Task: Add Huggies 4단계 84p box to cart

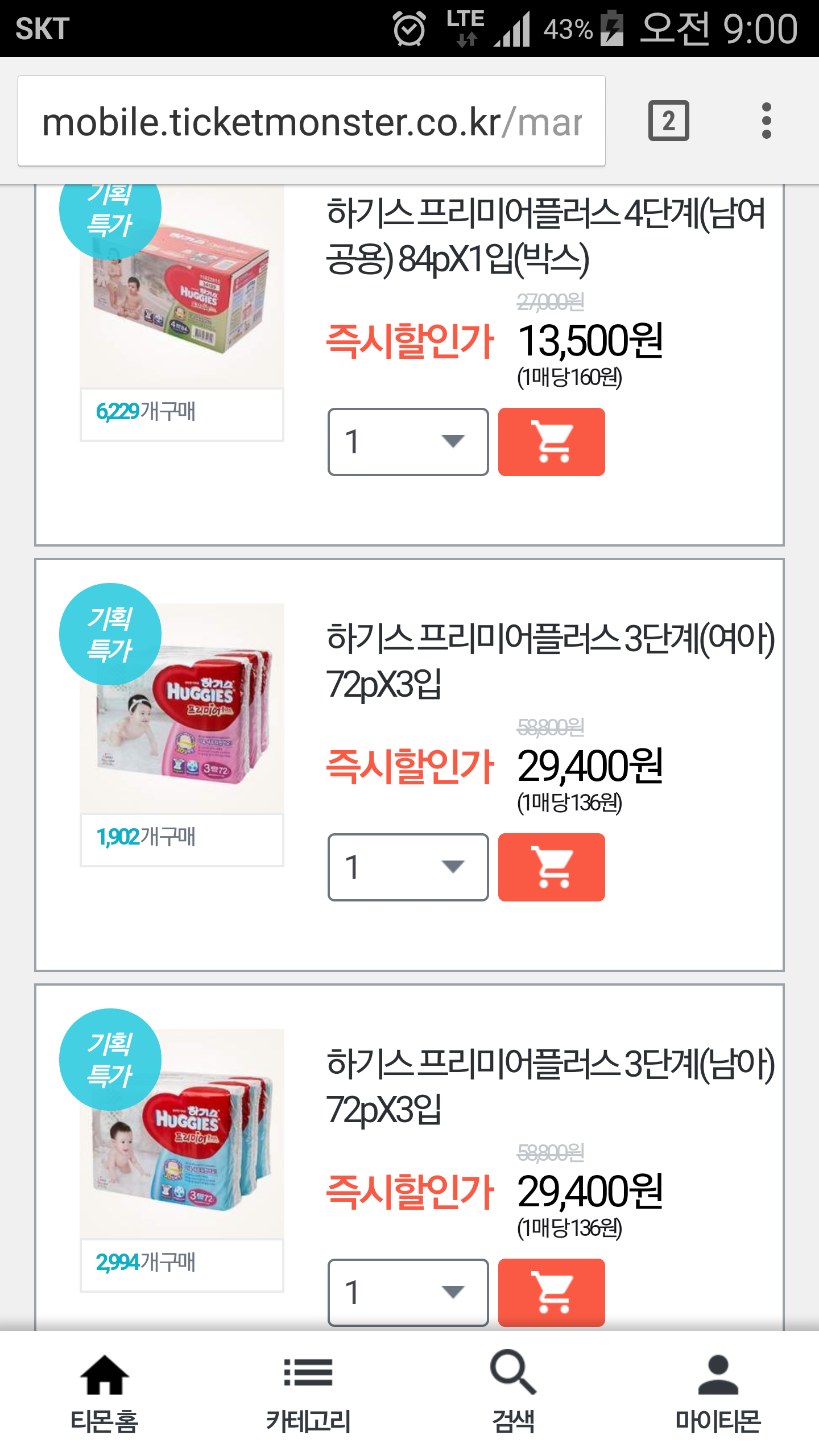Action: (551, 441)
